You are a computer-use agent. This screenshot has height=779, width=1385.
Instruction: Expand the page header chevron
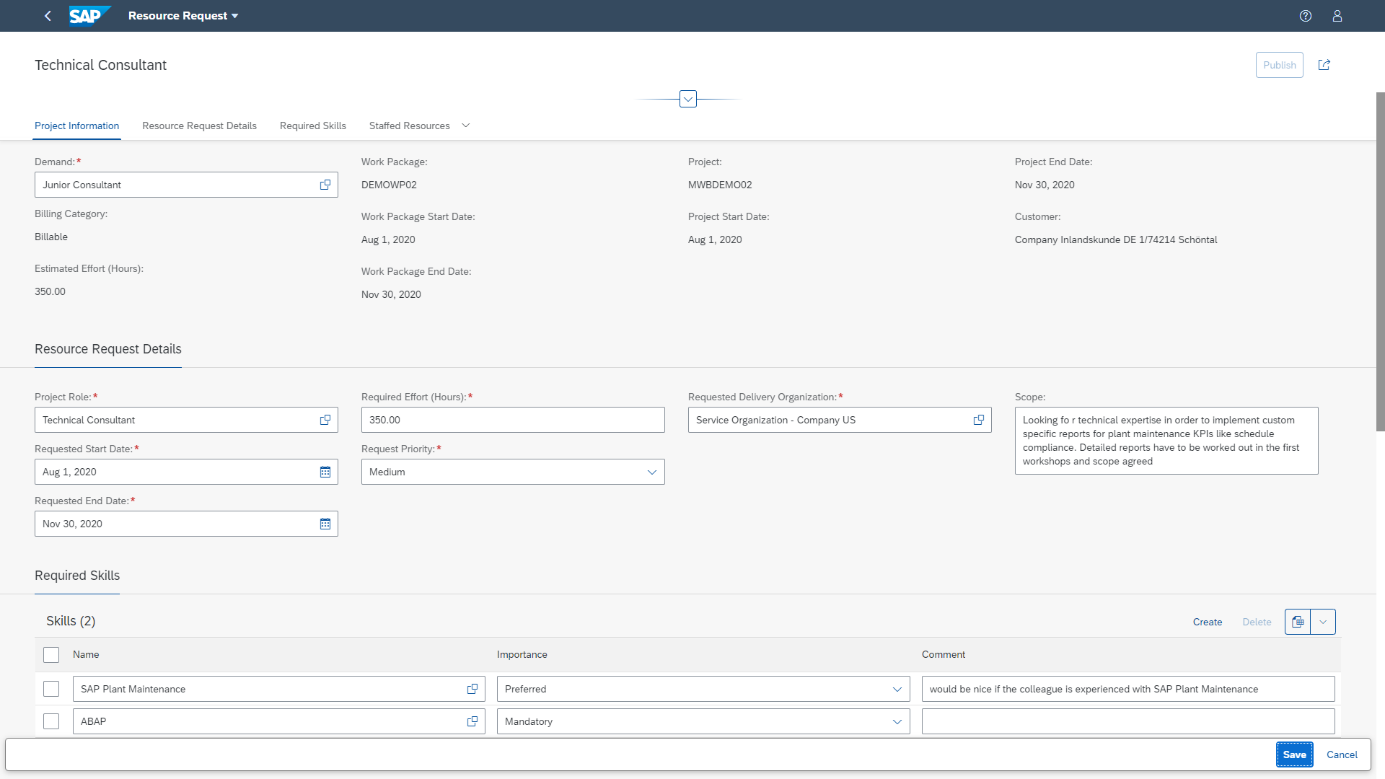(688, 99)
